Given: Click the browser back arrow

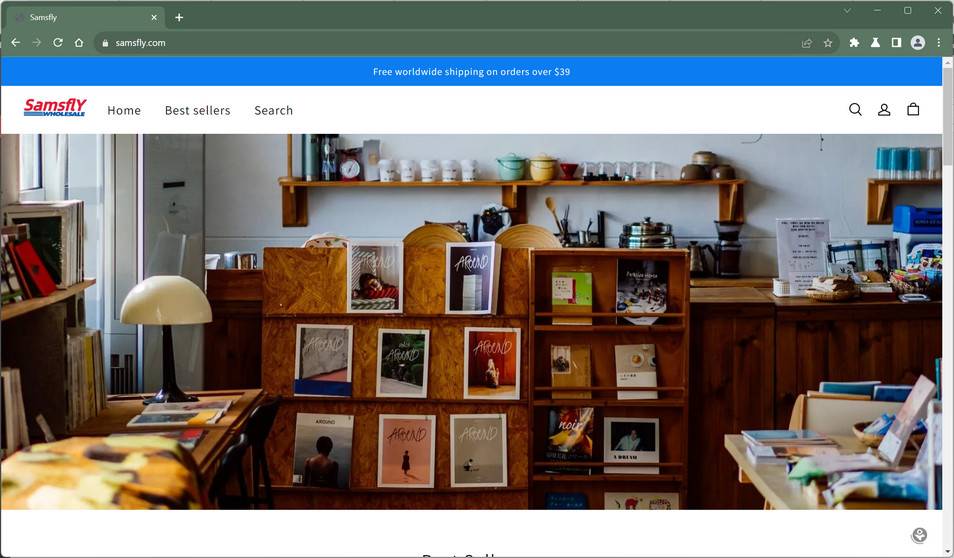Looking at the screenshot, I should pyautogui.click(x=16, y=43).
